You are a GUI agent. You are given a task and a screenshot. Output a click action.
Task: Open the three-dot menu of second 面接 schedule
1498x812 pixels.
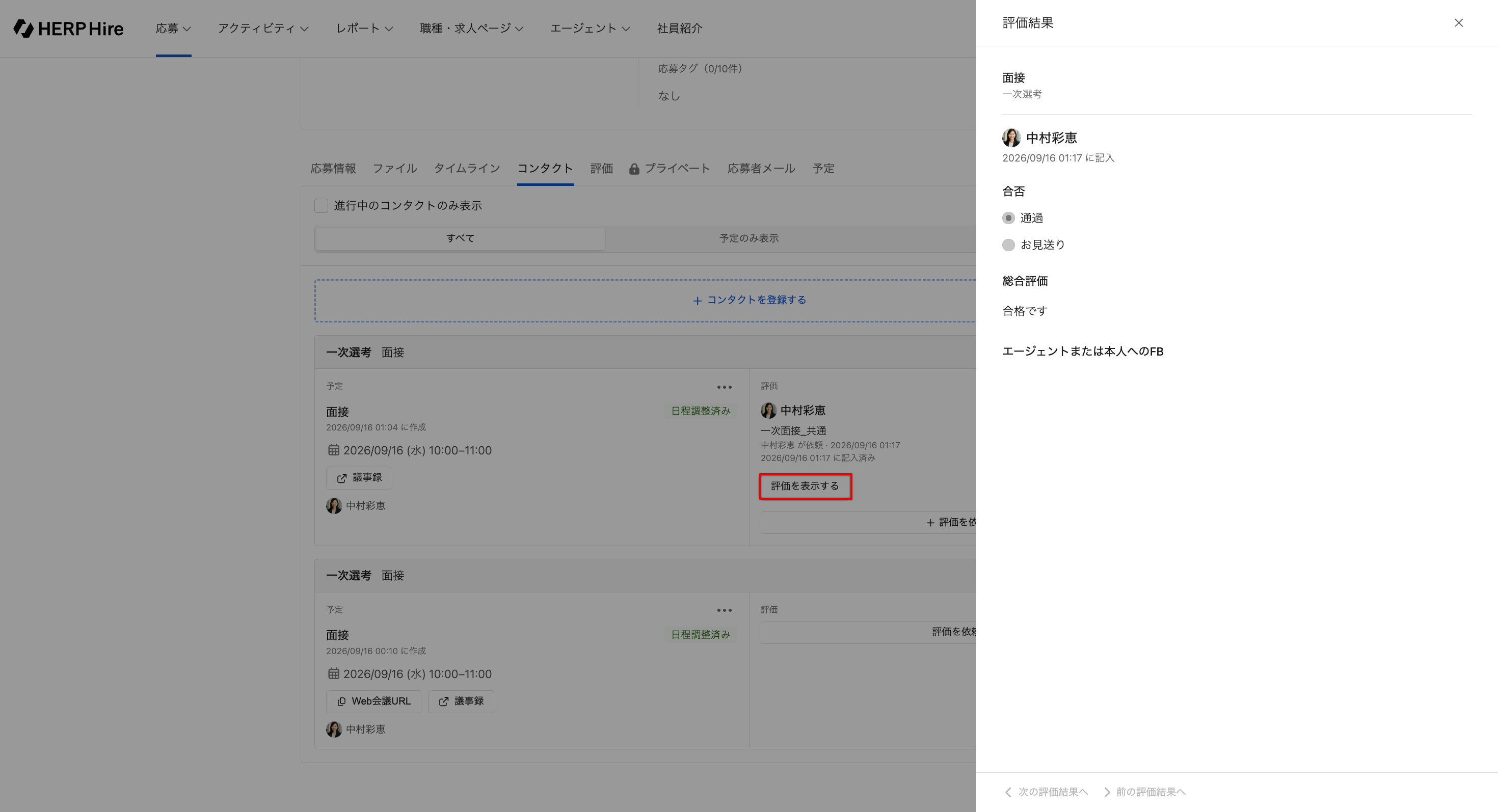point(724,610)
